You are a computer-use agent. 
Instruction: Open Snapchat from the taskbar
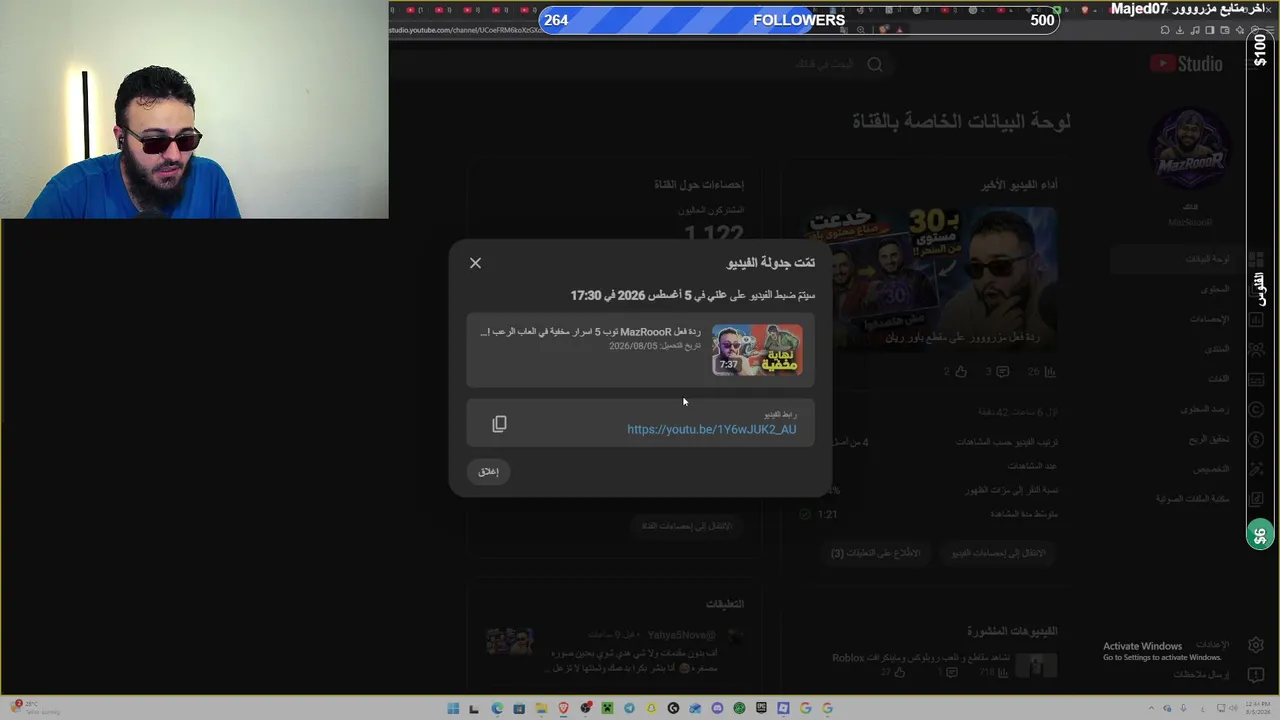point(651,708)
